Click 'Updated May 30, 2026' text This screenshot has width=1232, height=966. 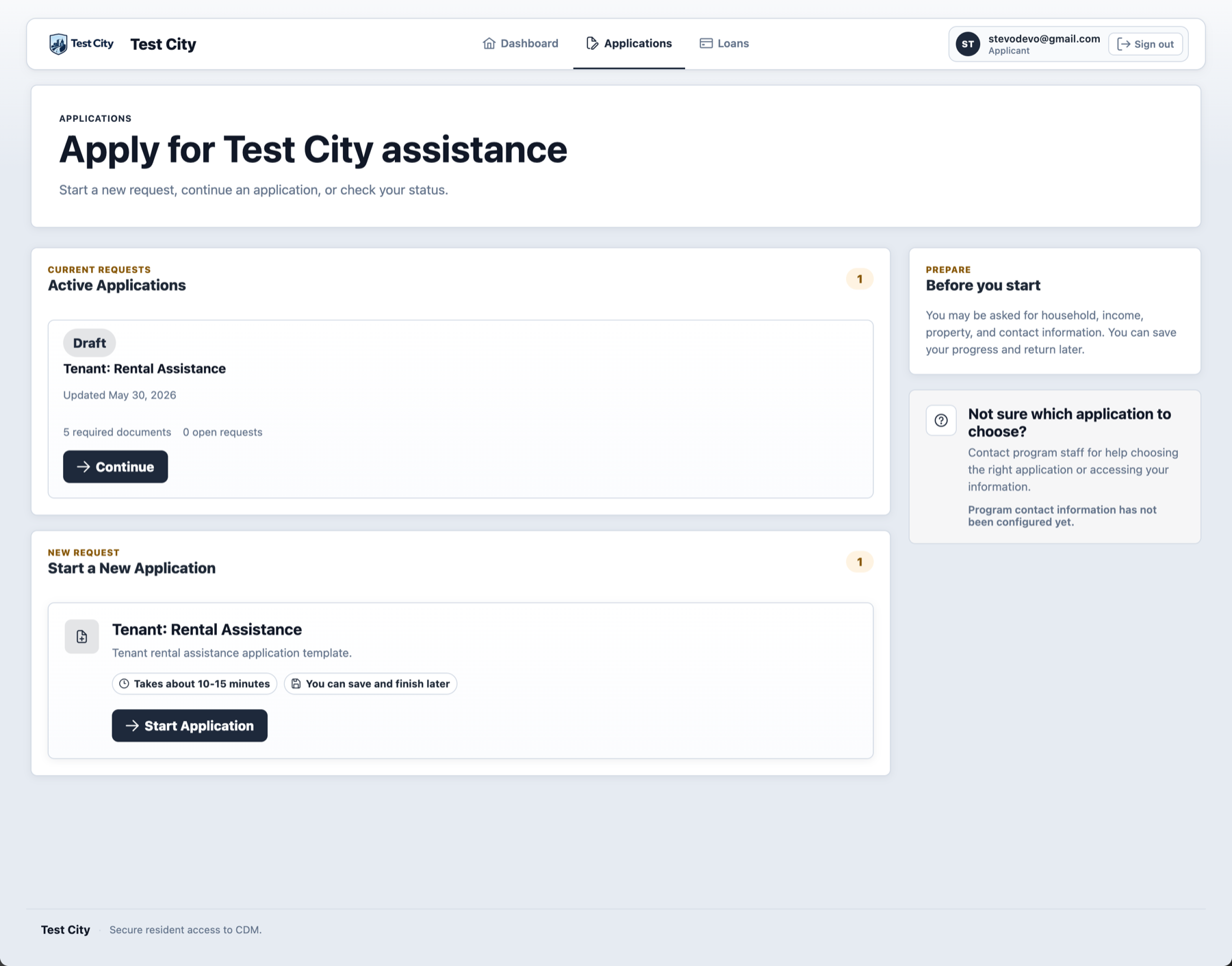(120, 395)
